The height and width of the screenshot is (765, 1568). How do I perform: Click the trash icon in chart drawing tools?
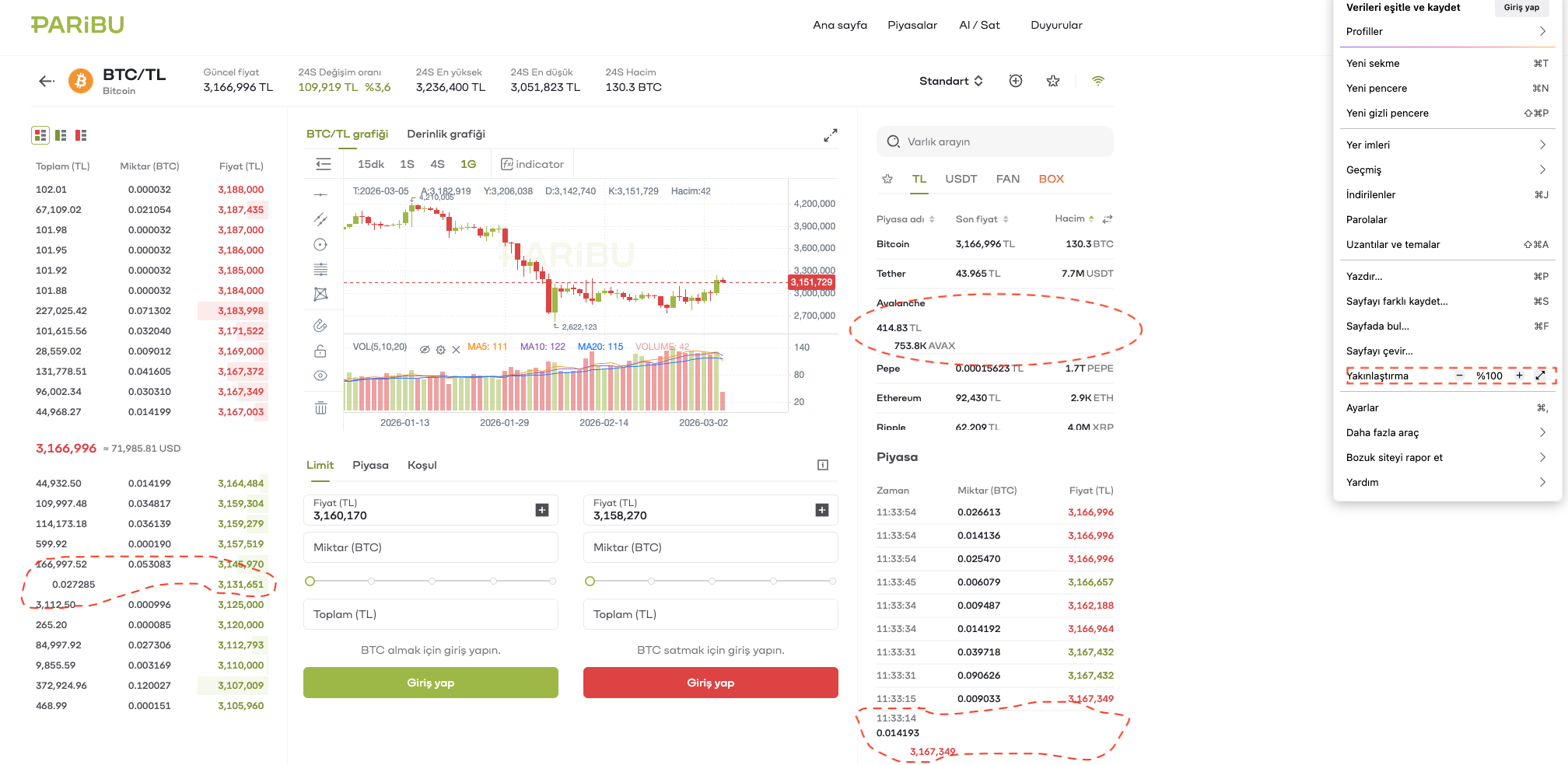pos(320,408)
